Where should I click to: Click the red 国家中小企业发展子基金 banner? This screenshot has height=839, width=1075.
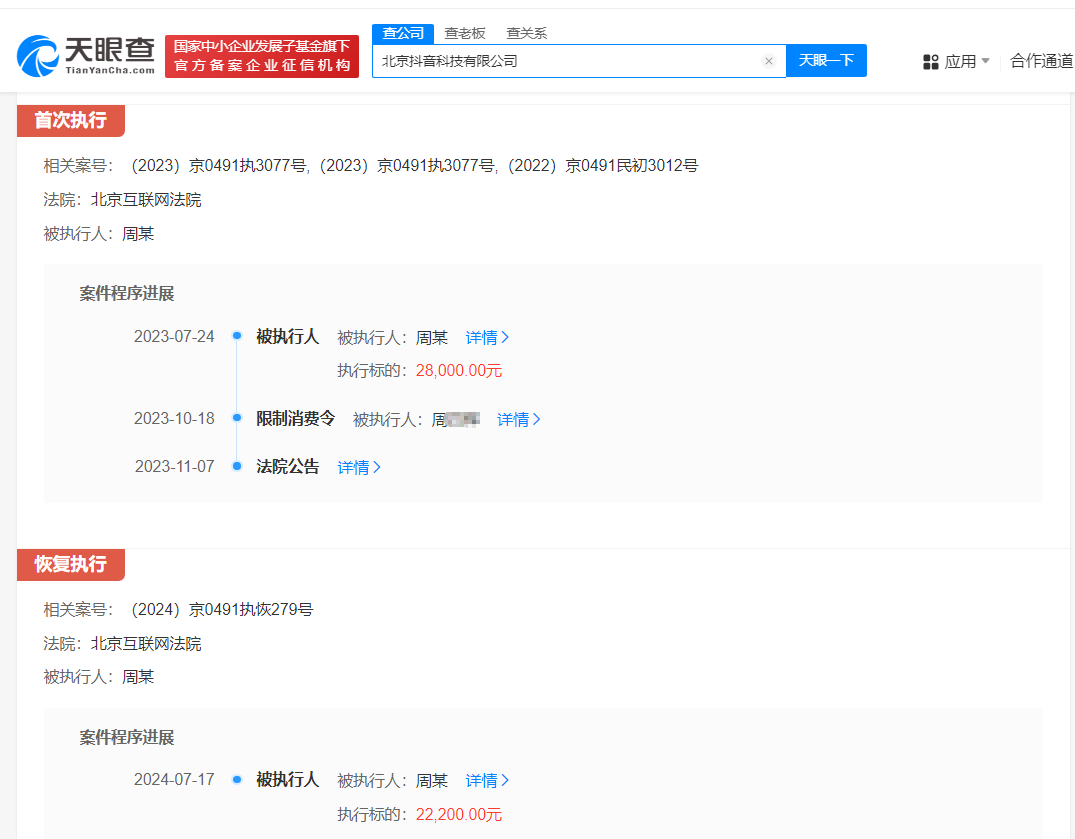pos(261,56)
